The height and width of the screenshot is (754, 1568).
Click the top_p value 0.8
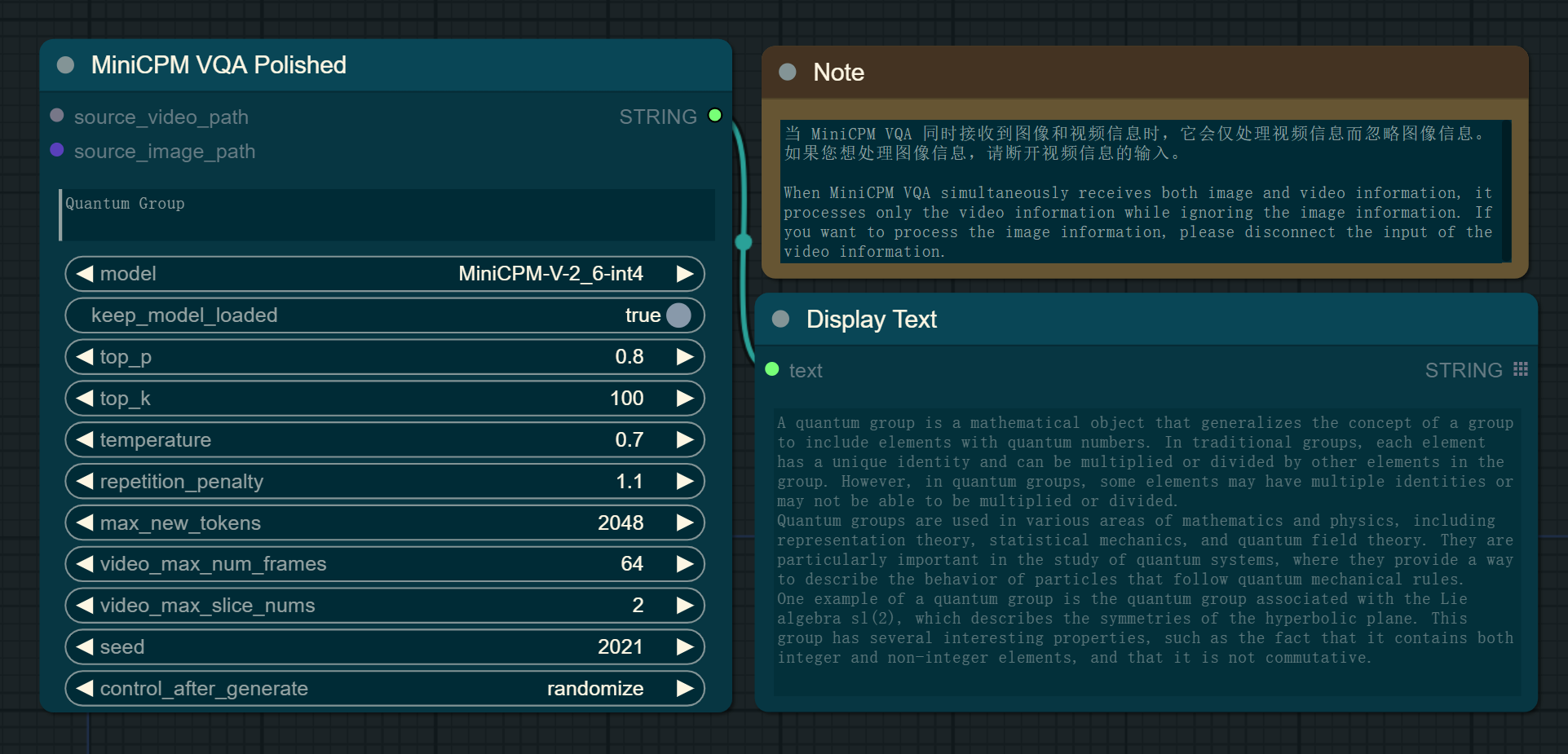click(629, 357)
